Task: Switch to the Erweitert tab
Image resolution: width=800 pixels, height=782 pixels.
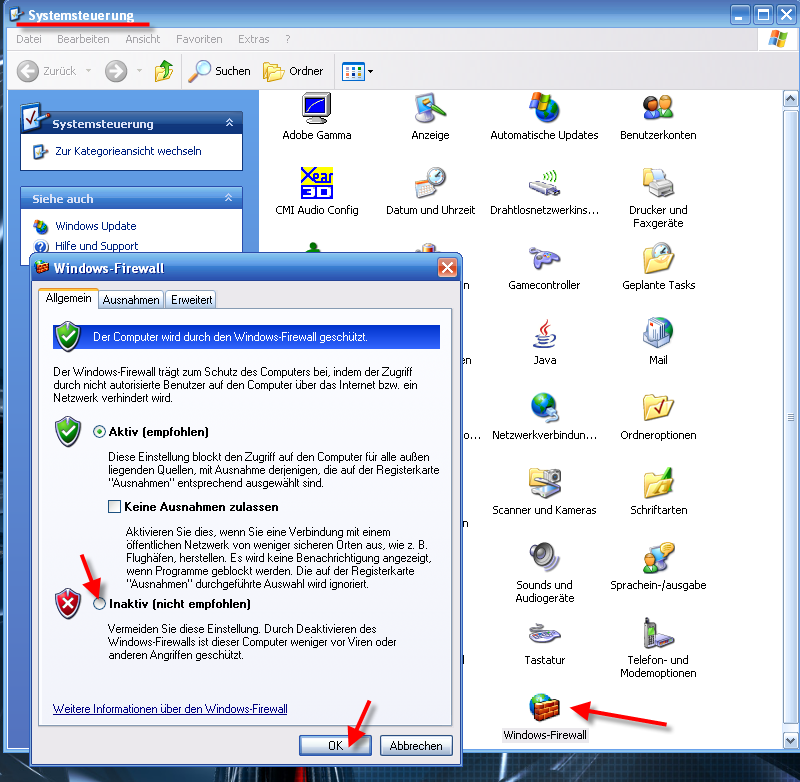Action: tap(191, 300)
